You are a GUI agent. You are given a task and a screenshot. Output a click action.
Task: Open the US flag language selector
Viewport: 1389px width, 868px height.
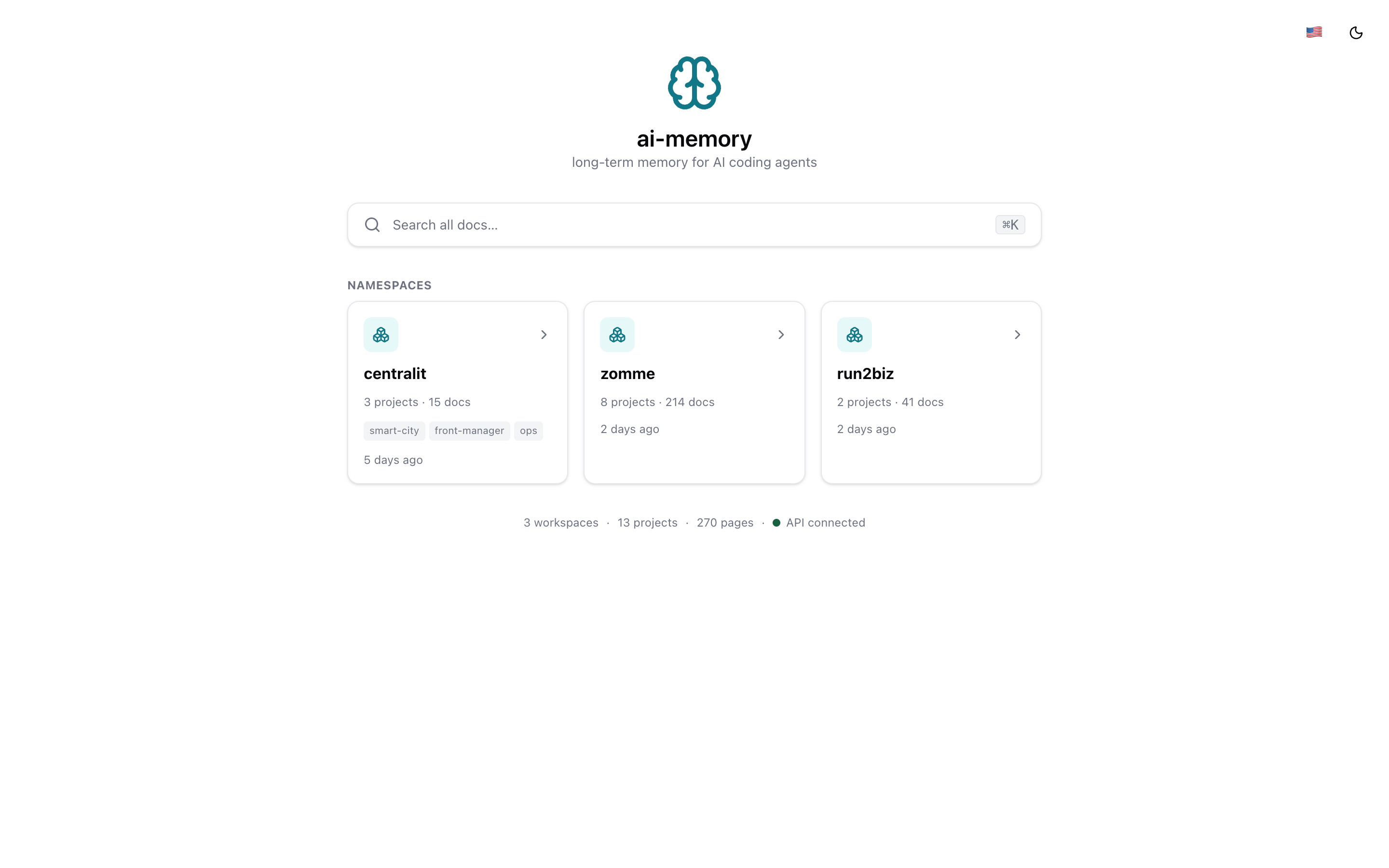point(1314,32)
